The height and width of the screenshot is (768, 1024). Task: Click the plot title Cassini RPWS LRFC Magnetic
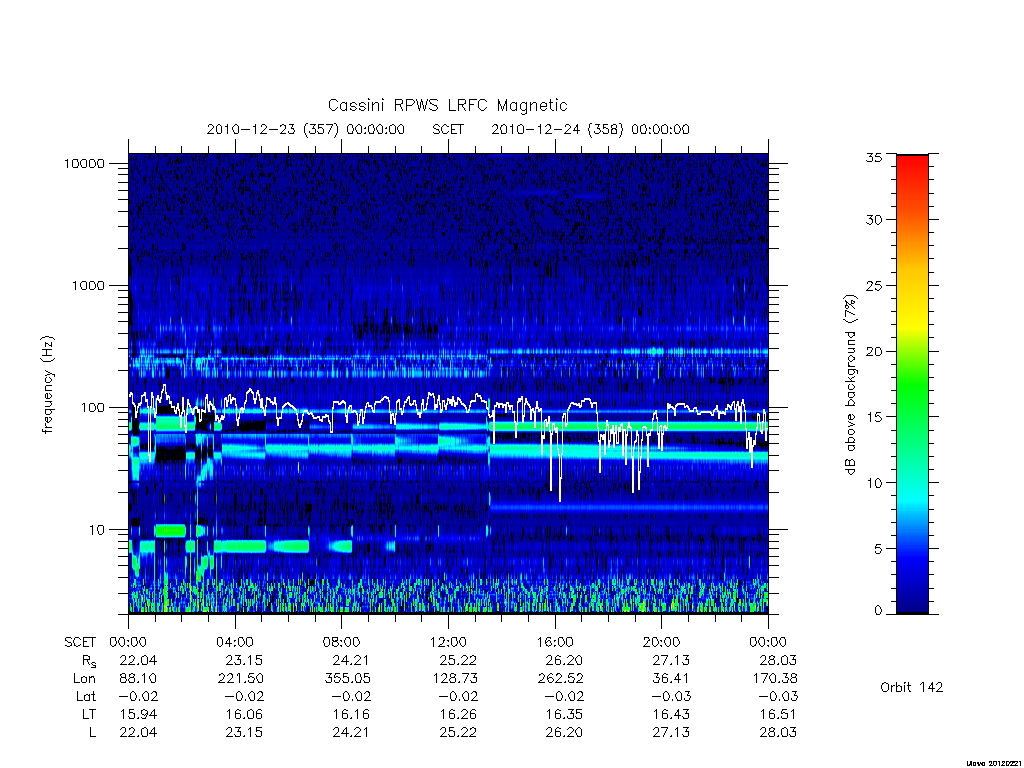tap(447, 105)
